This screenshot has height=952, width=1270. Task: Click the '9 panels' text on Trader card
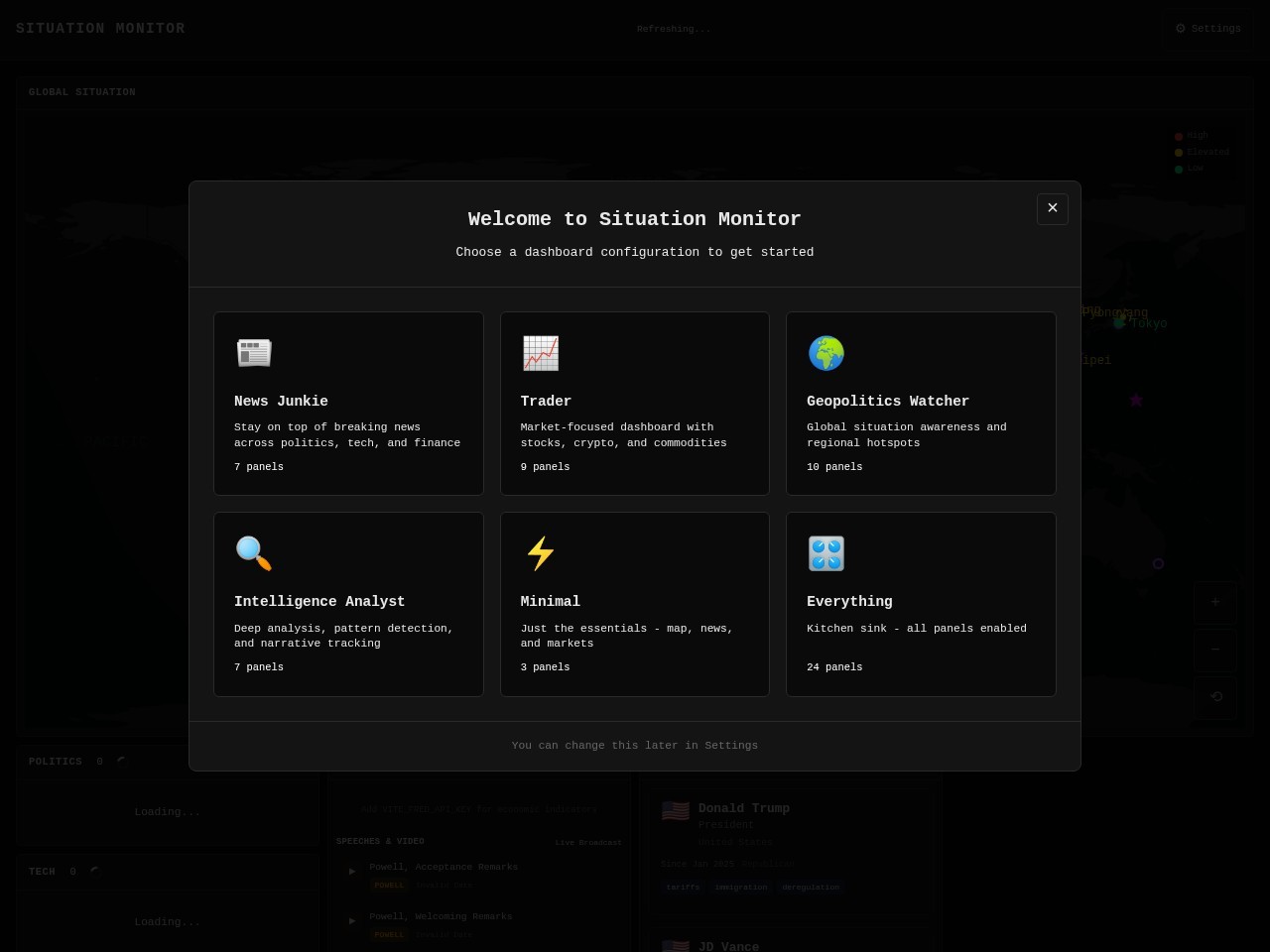point(546,467)
